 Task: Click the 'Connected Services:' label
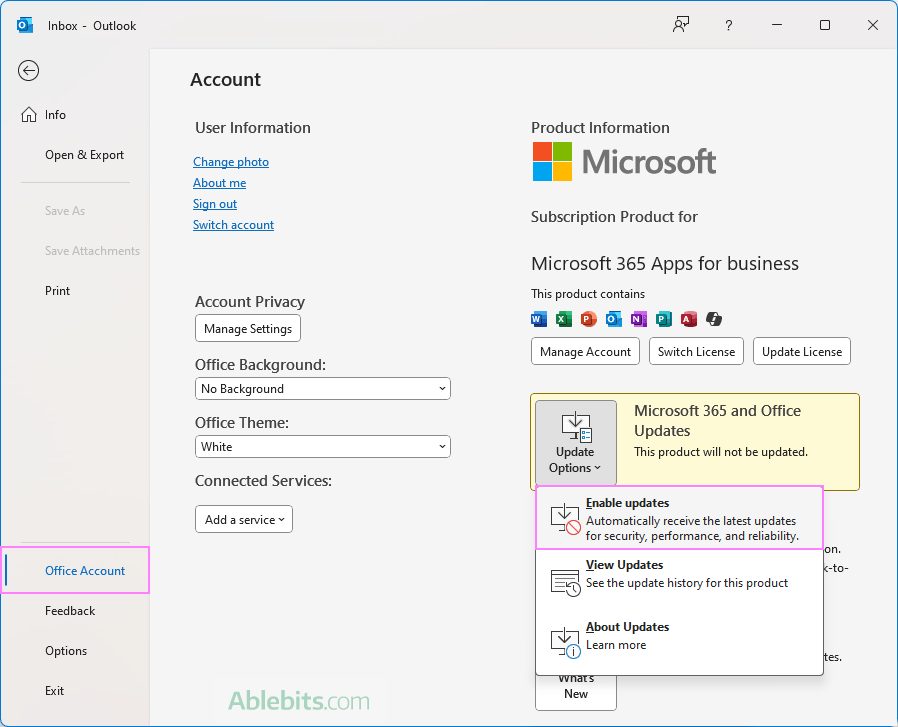point(263,481)
